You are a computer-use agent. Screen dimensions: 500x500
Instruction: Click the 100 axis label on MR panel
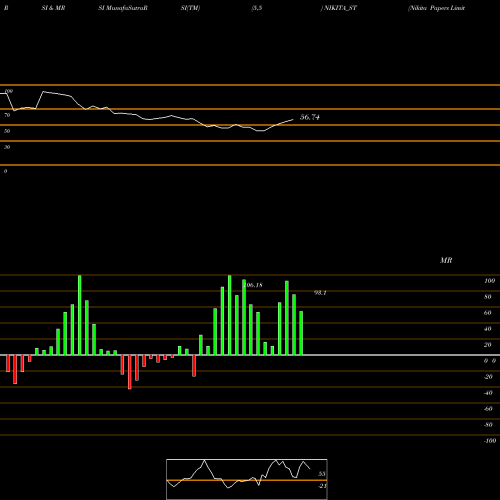coord(489,281)
